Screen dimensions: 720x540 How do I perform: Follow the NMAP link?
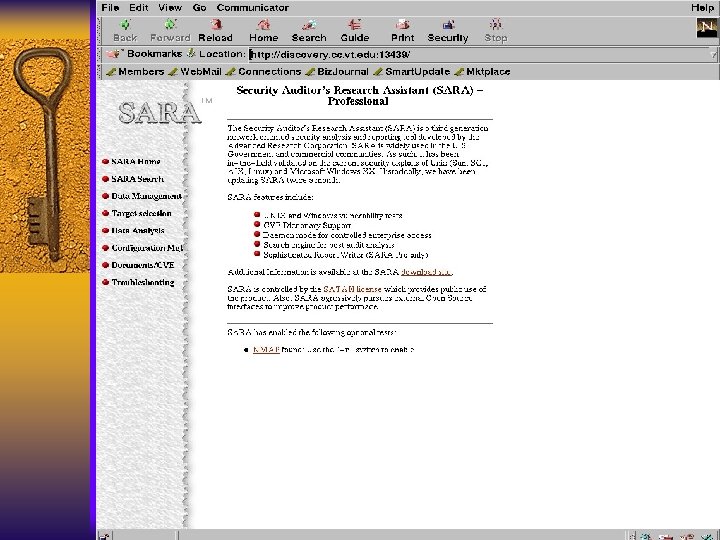tap(266, 349)
